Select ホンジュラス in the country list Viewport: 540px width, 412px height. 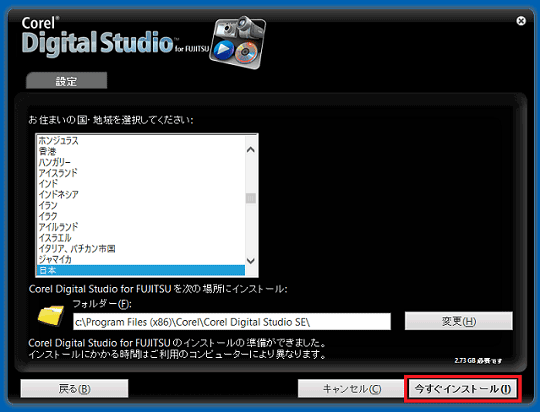pyautogui.click(x=141, y=141)
